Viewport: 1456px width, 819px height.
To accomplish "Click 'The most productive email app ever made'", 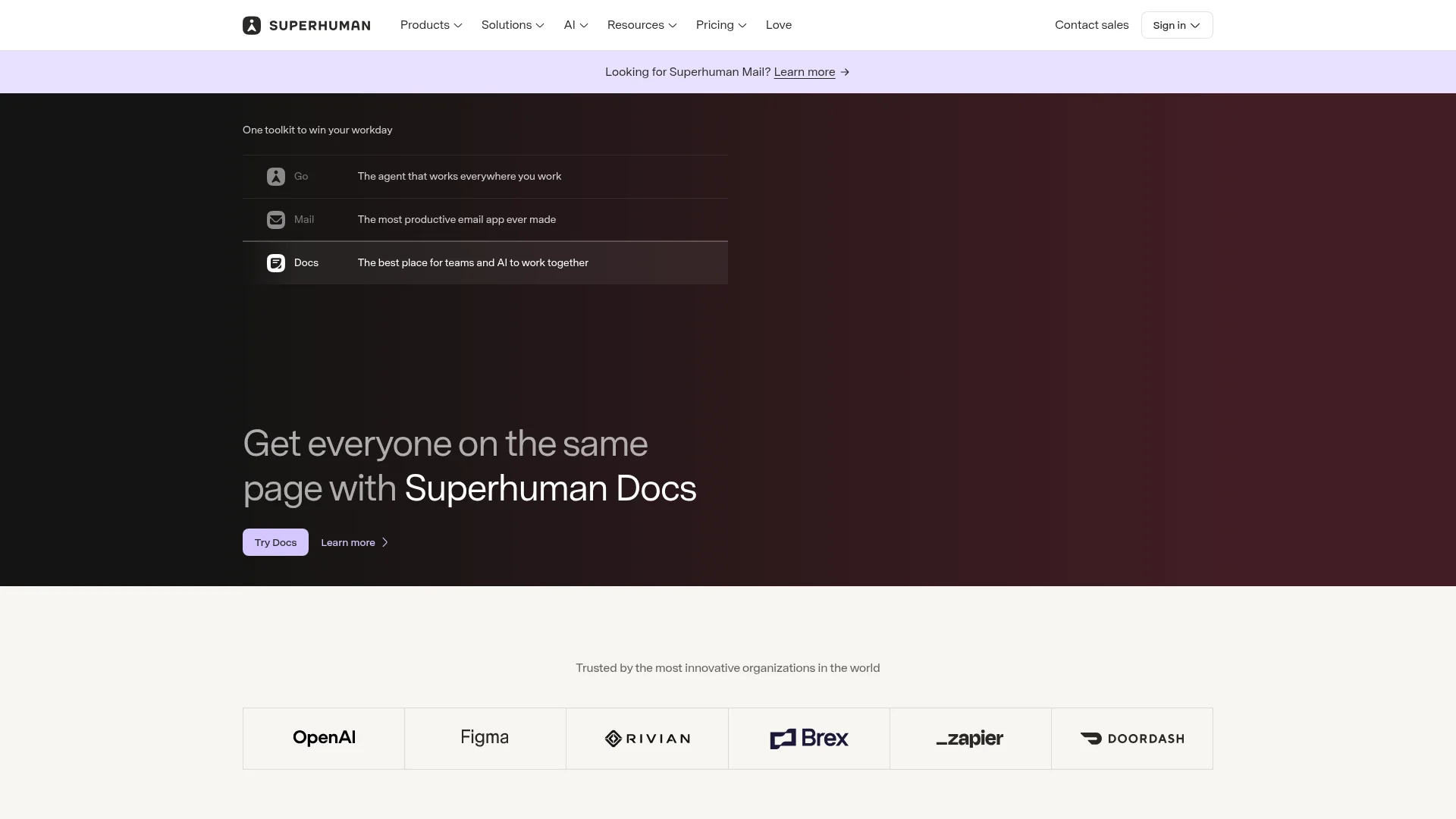I will point(457,219).
